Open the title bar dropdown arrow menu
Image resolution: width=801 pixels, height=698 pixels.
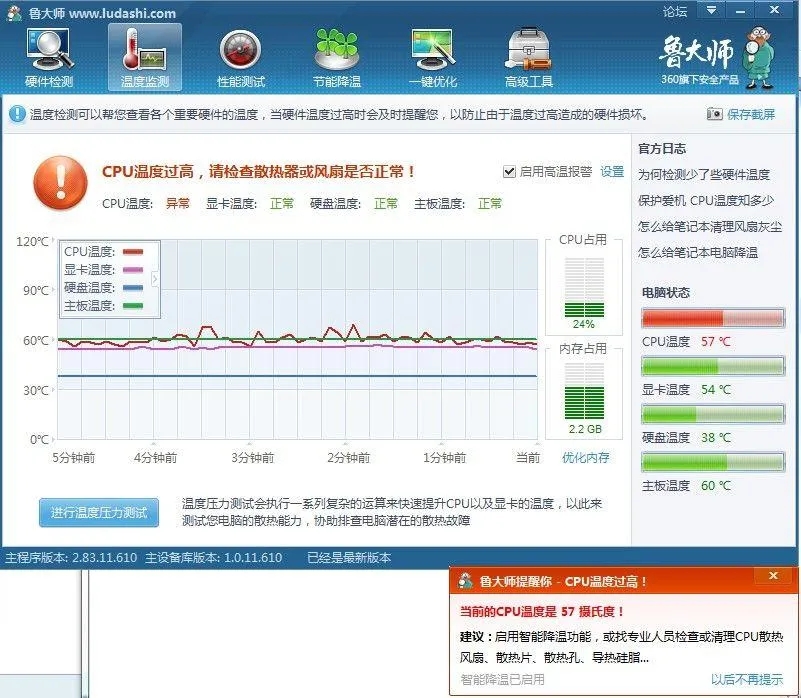pos(711,10)
